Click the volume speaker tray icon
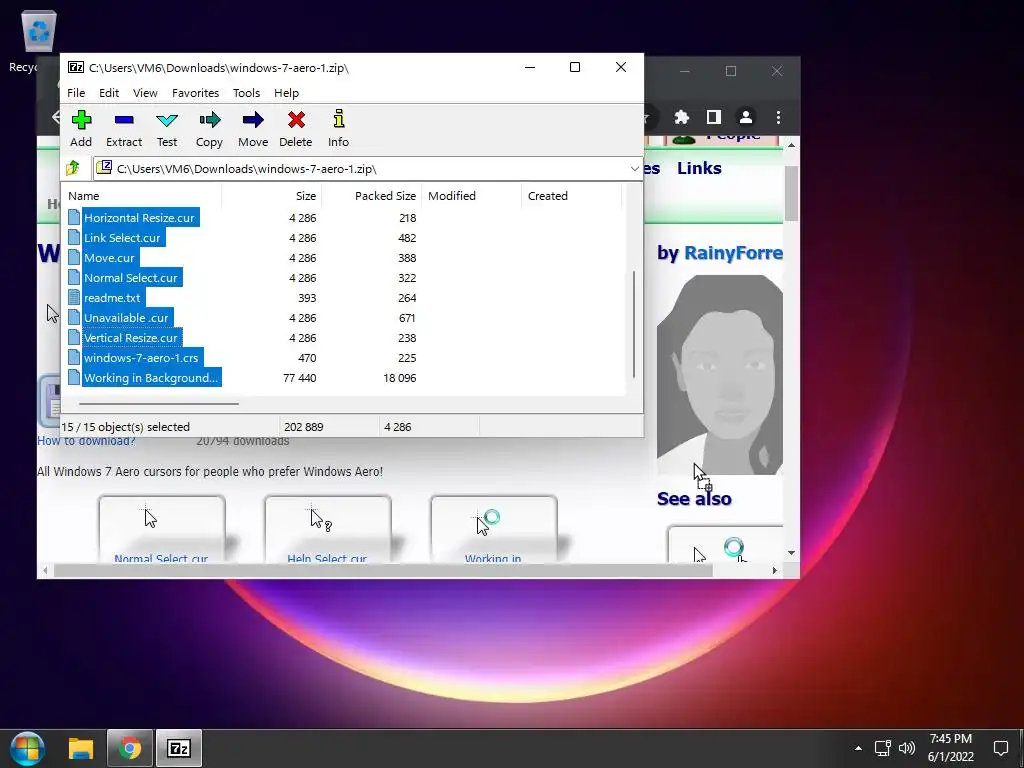Image resolution: width=1024 pixels, height=768 pixels. pyautogui.click(x=907, y=748)
